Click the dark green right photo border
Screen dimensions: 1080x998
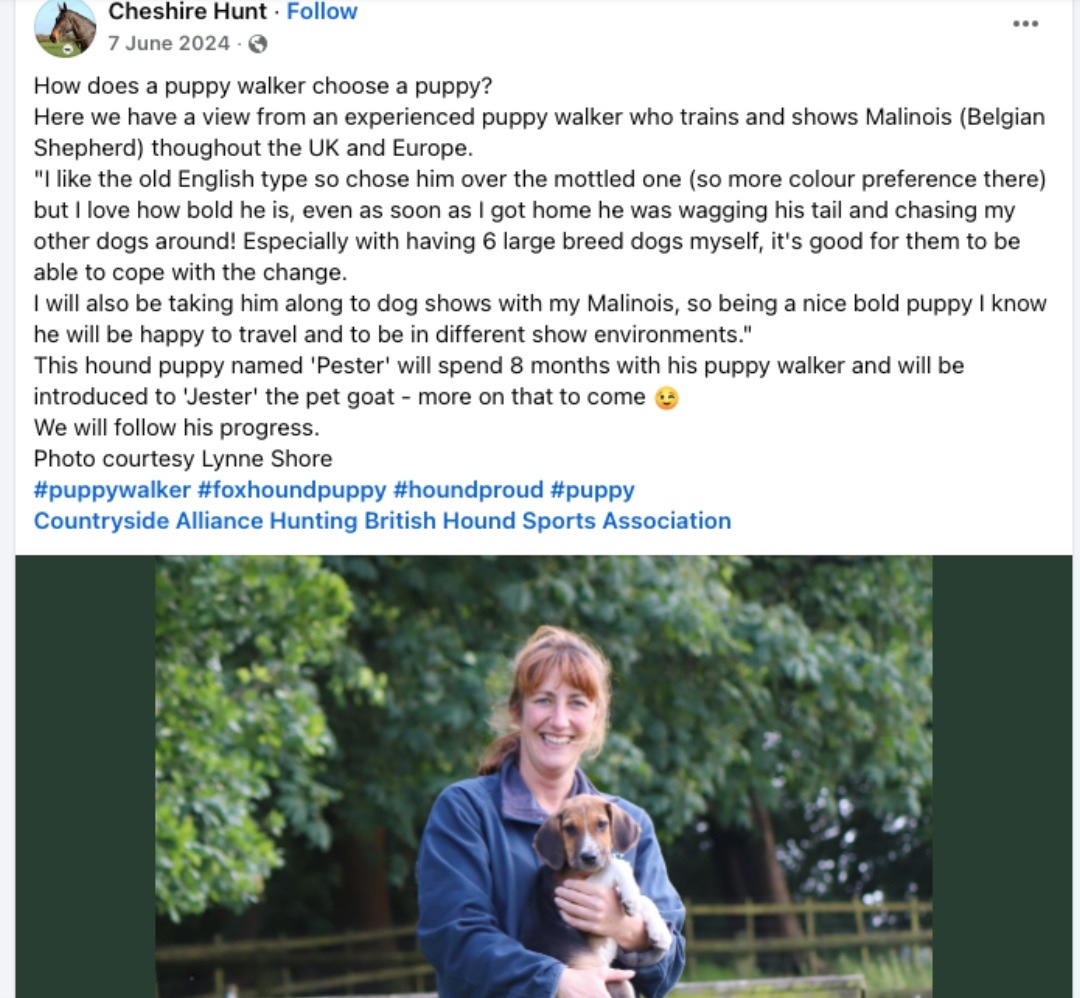point(1002,776)
